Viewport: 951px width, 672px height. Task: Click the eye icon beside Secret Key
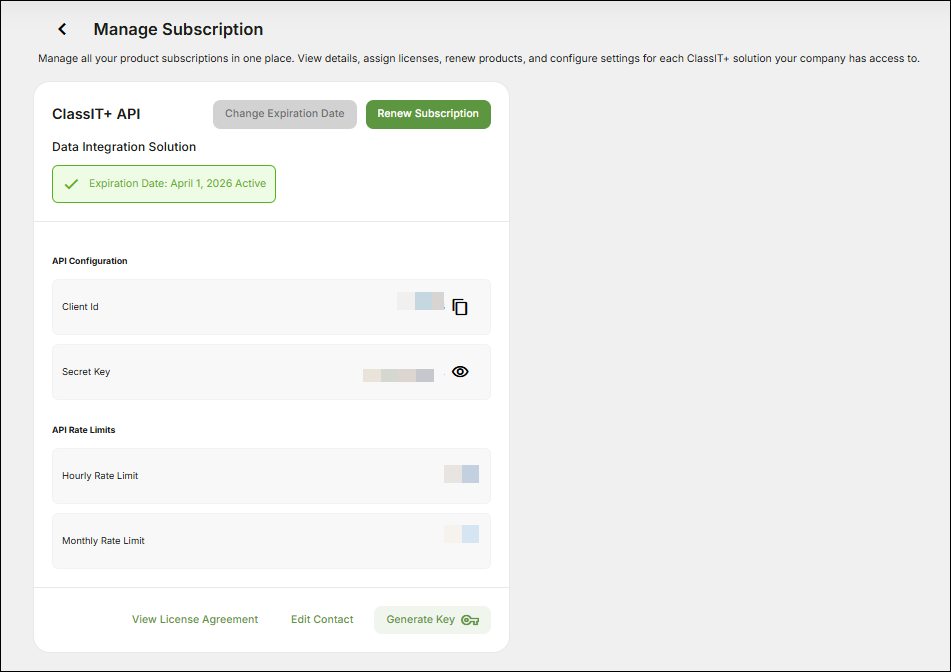[460, 371]
